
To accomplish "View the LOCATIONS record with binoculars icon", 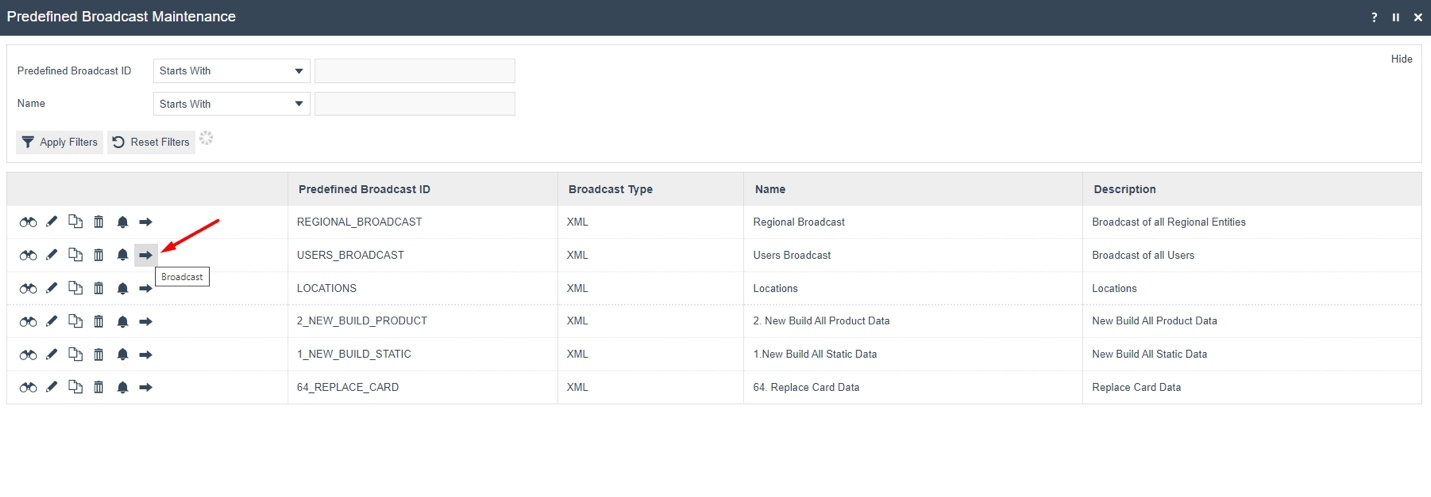I will 28,288.
